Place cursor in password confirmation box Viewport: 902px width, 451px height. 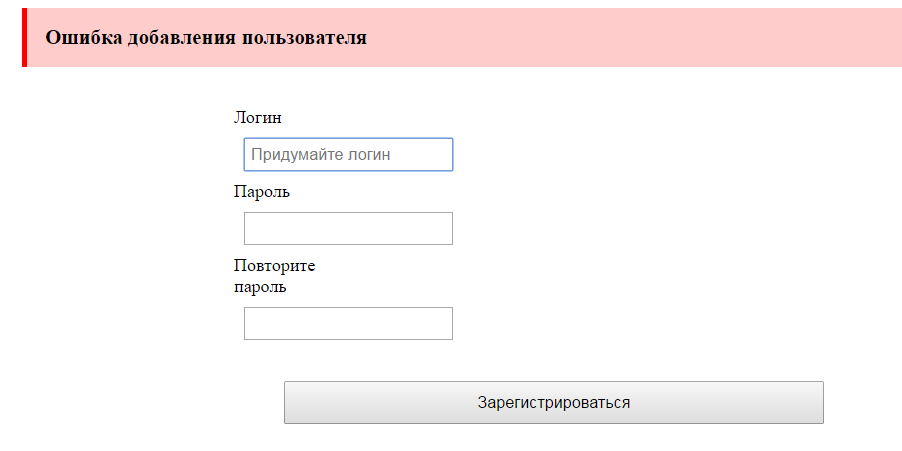(348, 323)
